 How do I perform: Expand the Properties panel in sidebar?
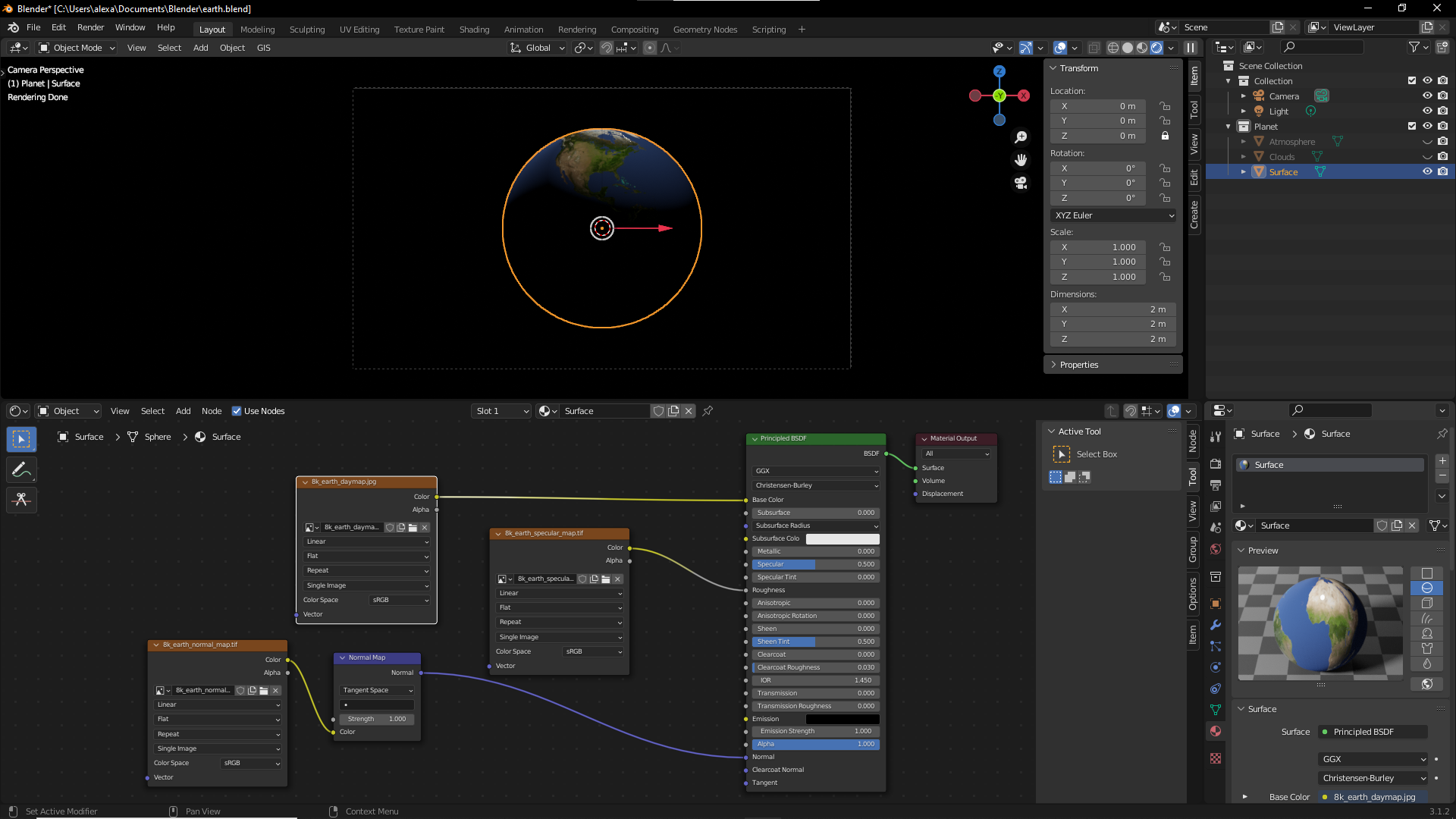point(1078,365)
